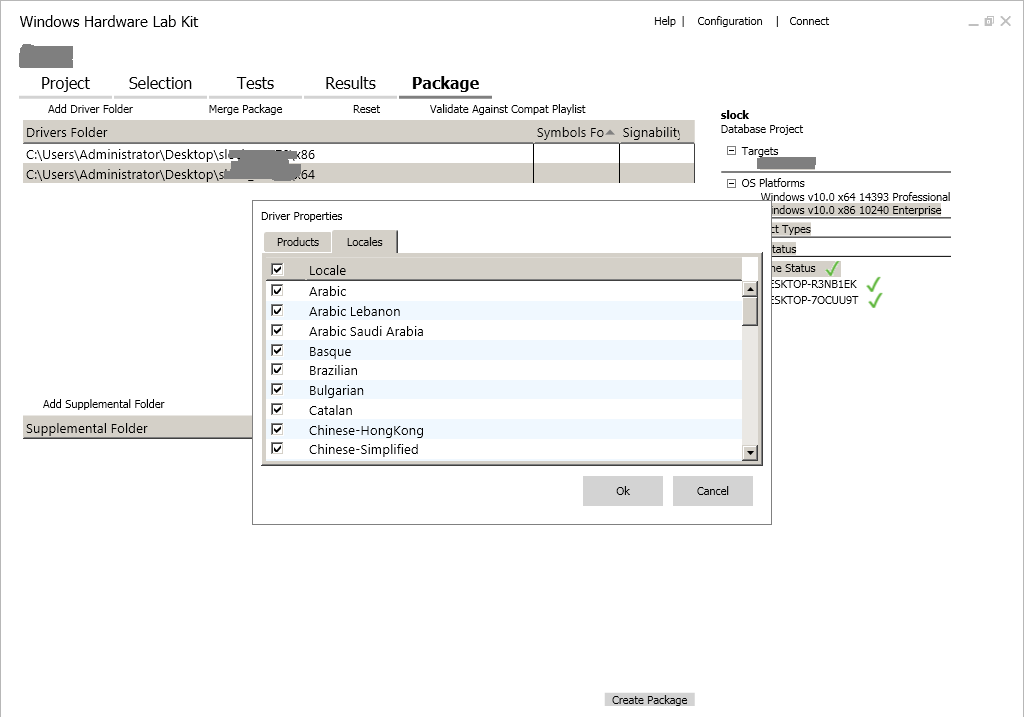Image resolution: width=1024 pixels, height=717 pixels.
Task: Collapse the Targets section
Action: coord(731,151)
